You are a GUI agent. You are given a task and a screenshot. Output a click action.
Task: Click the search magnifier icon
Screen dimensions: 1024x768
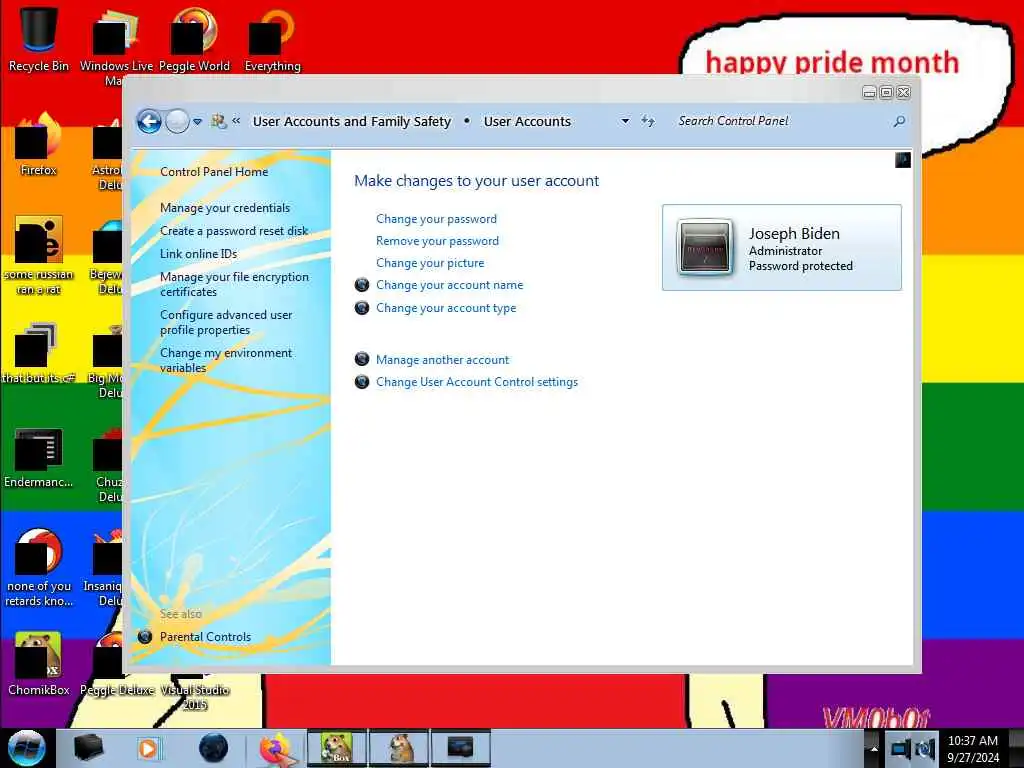click(899, 121)
